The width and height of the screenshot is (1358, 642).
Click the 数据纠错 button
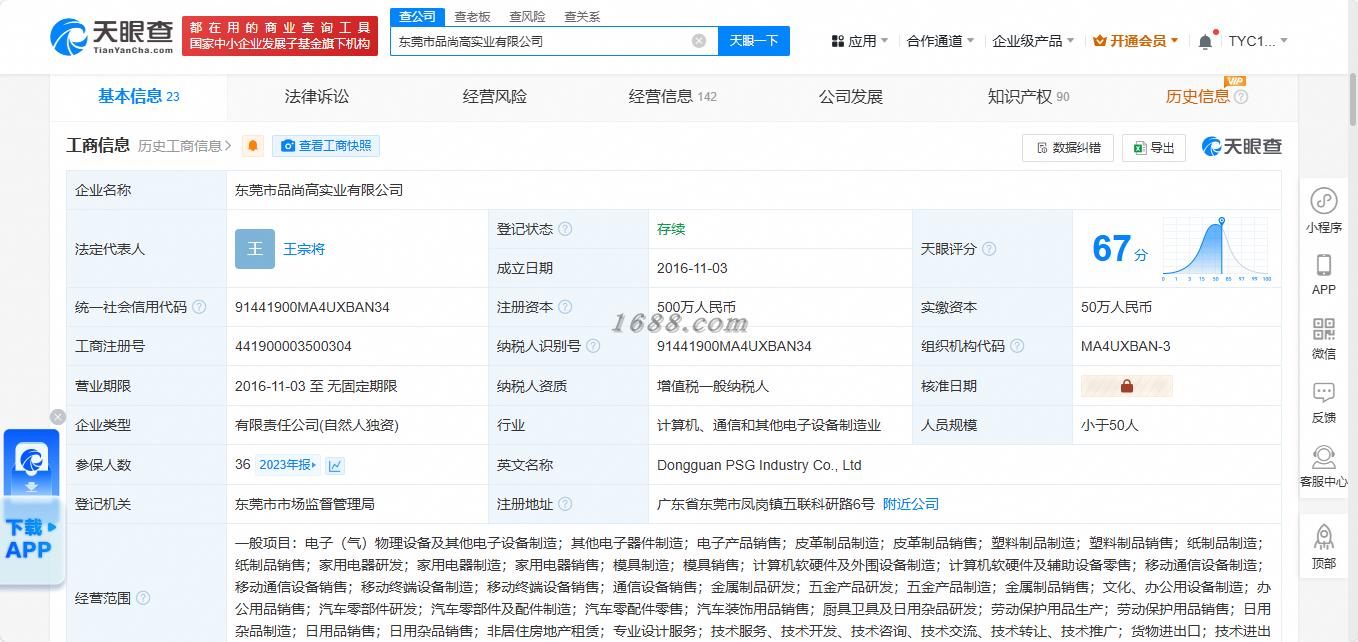(x=1068, y=148)
